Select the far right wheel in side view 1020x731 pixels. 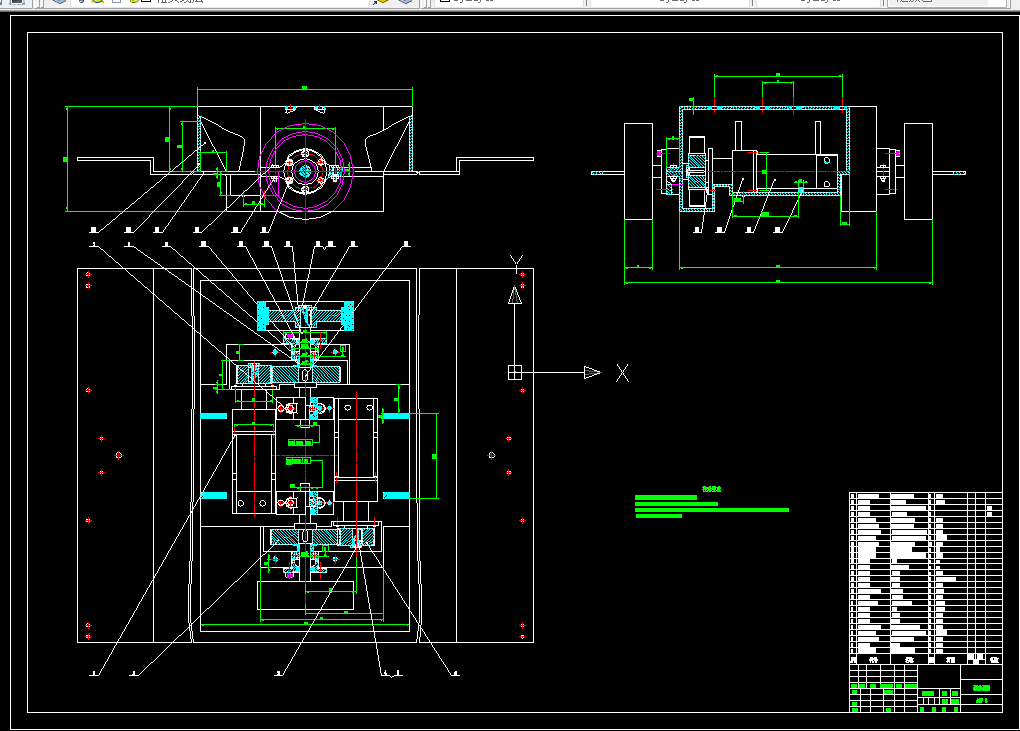(x=918, y=172)
